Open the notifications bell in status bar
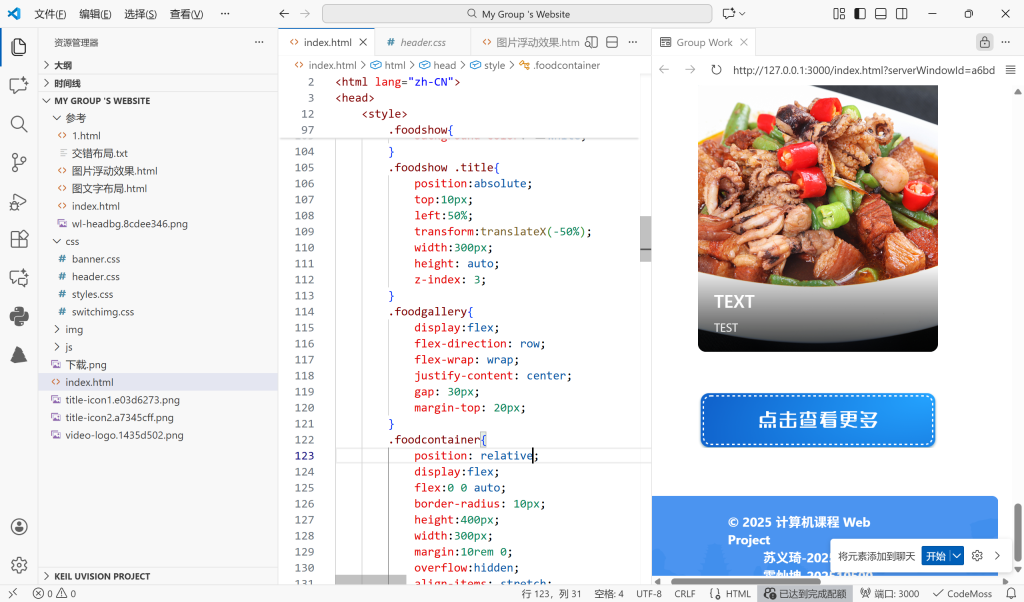1024x602 pixels. pyautogui.click(x=1010, y=593)
